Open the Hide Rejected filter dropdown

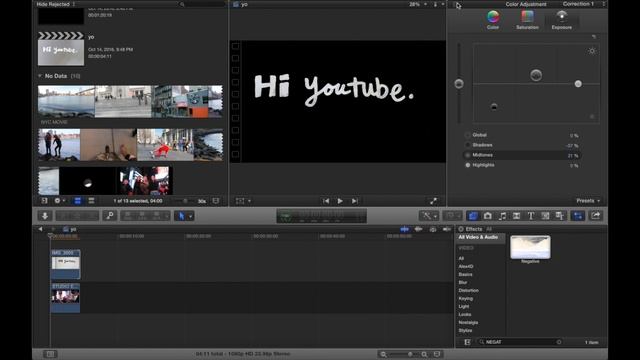tap(56, 4)
